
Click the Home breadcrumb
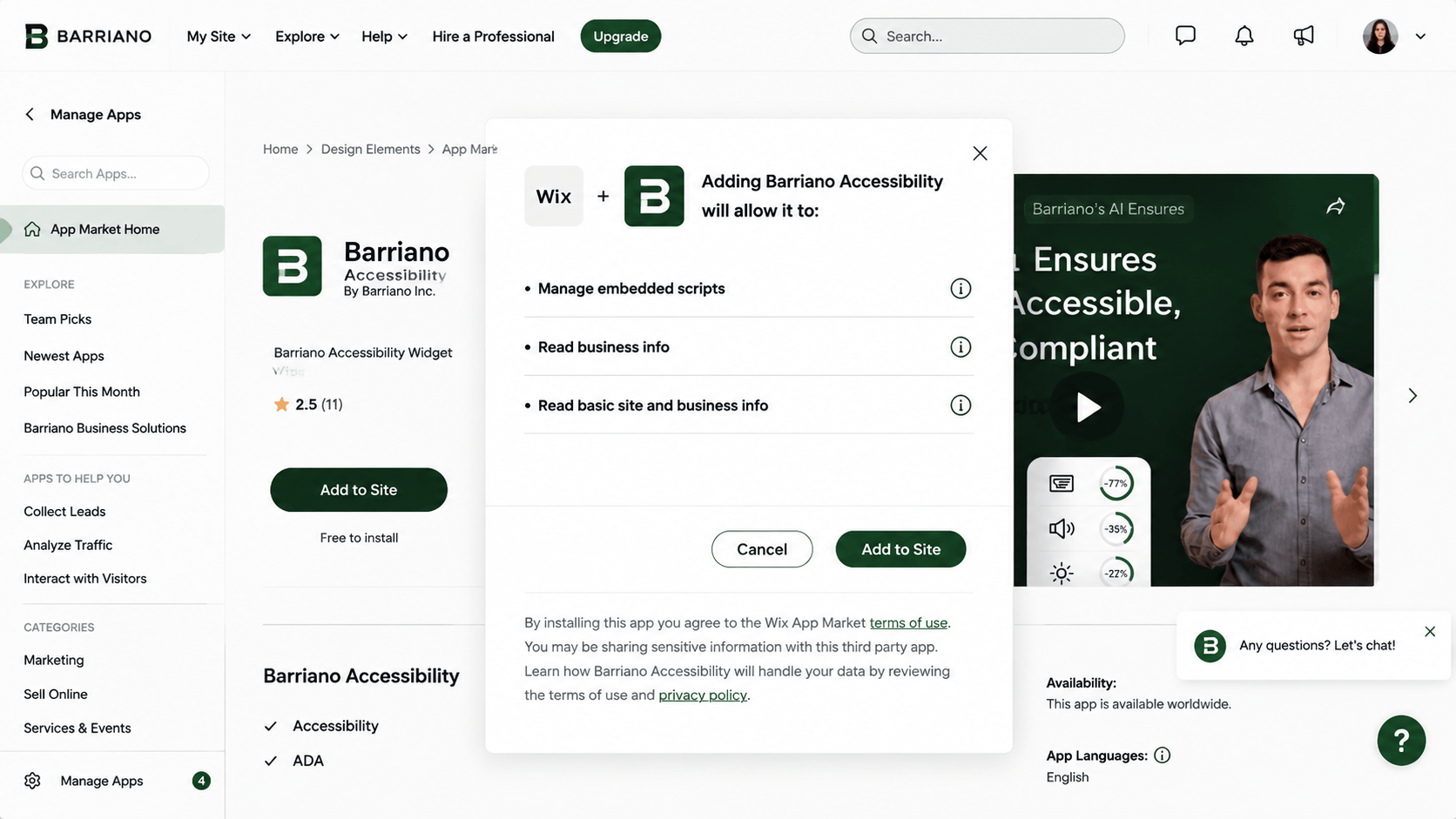(x=280, y=149)
